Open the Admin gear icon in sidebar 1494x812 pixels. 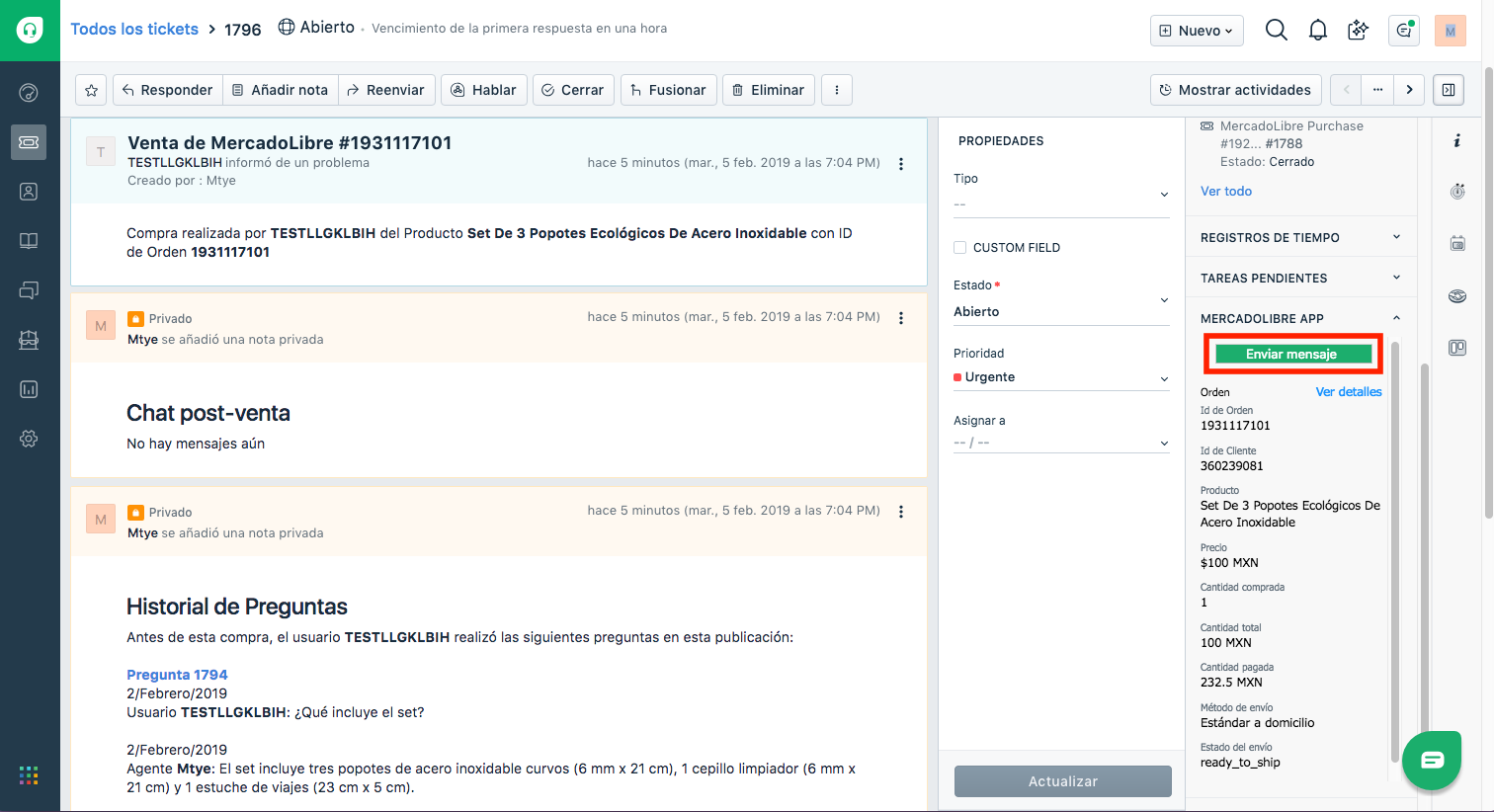tap(29, 439)
